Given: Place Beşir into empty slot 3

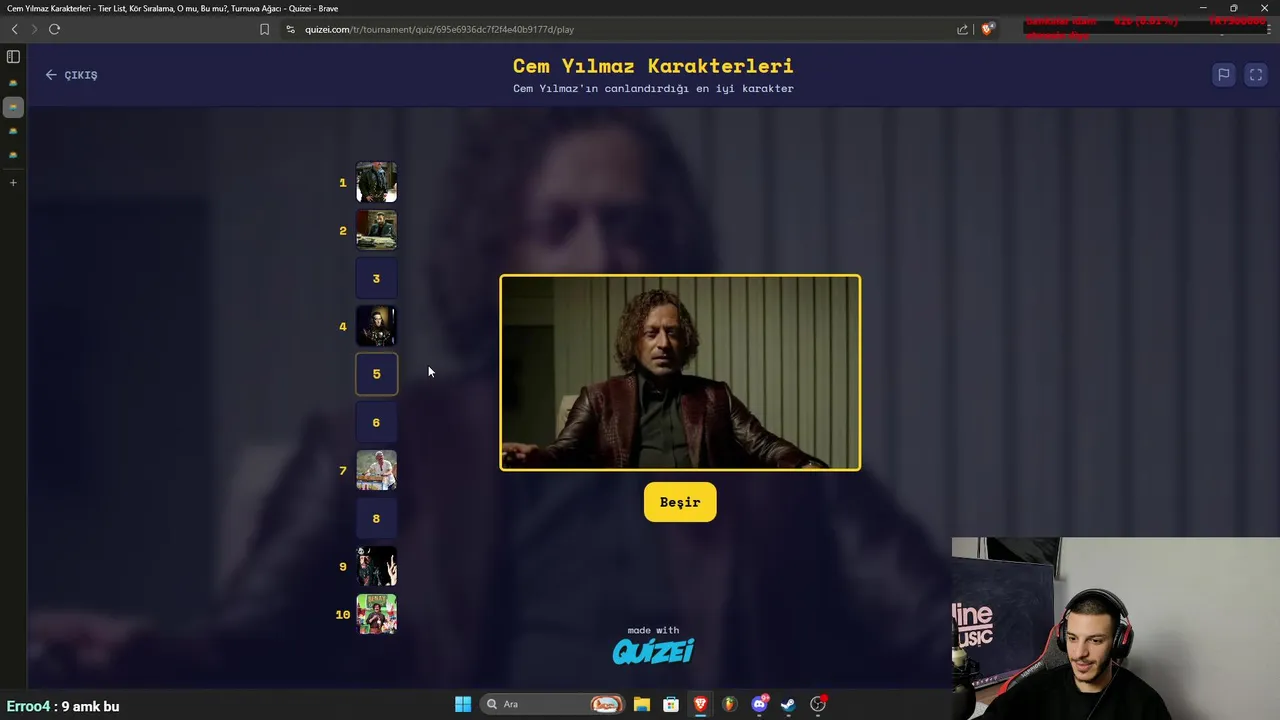Looking at the screenshot, I should pos(376,278).
